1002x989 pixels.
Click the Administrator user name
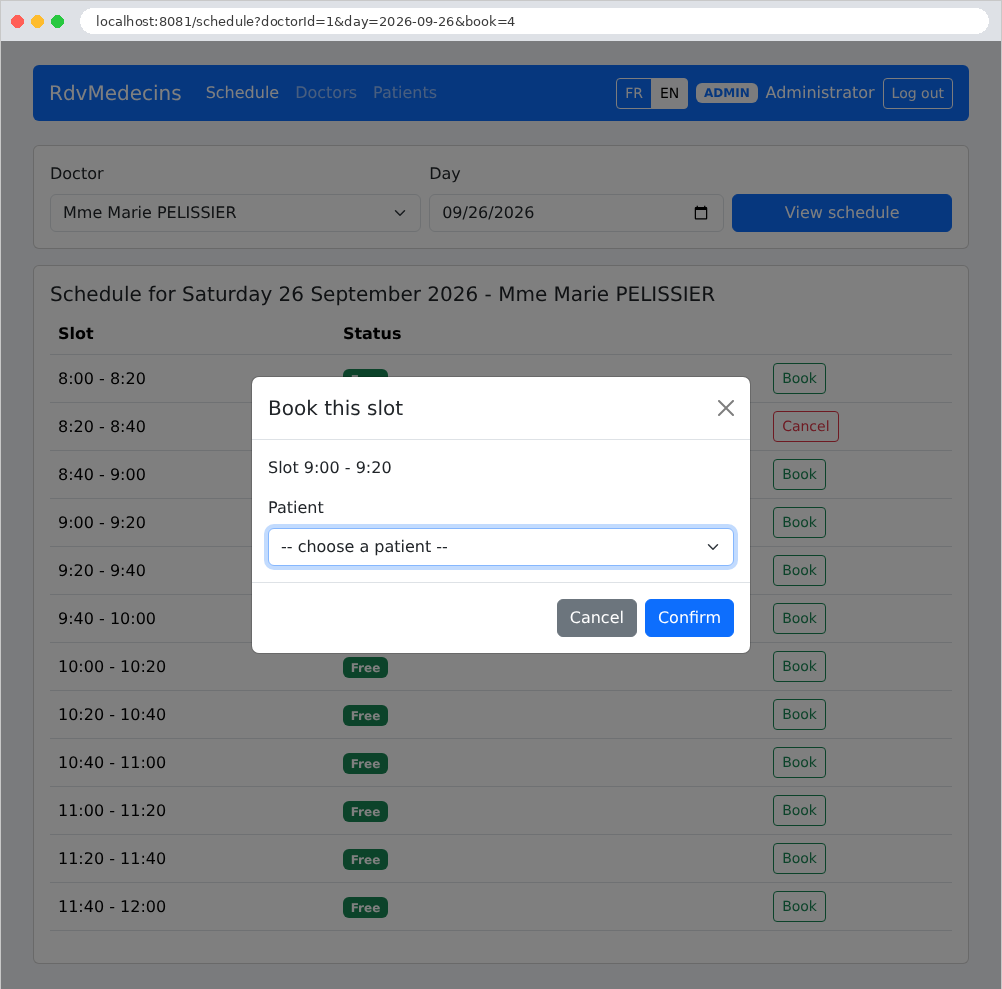pyautogui.click(x=820, y=93)
